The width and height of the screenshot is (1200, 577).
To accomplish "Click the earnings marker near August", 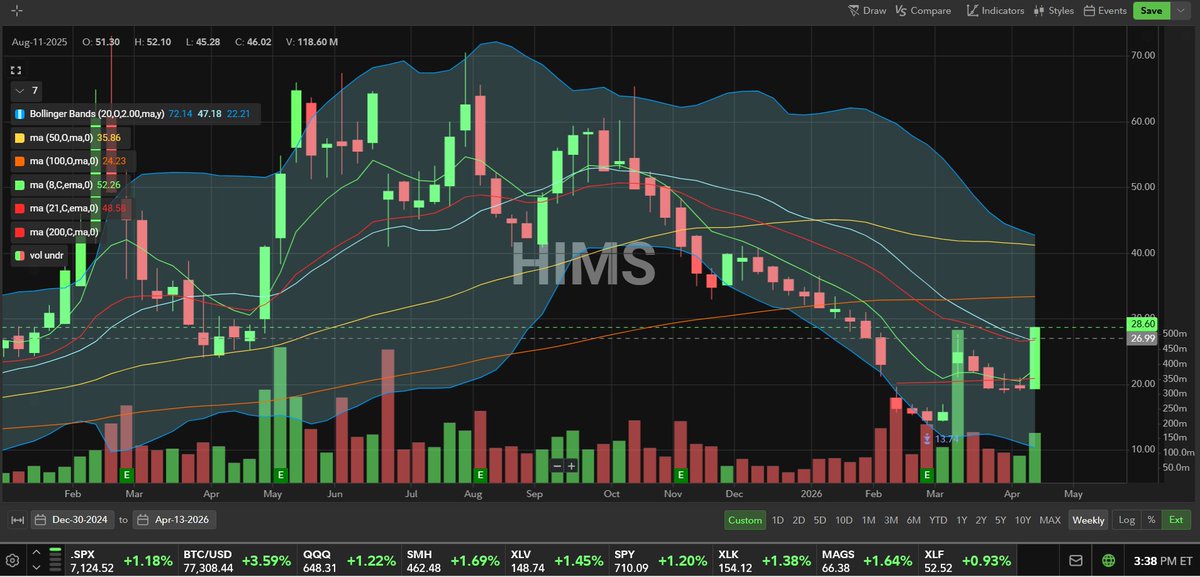I will (x=480, y=474).
